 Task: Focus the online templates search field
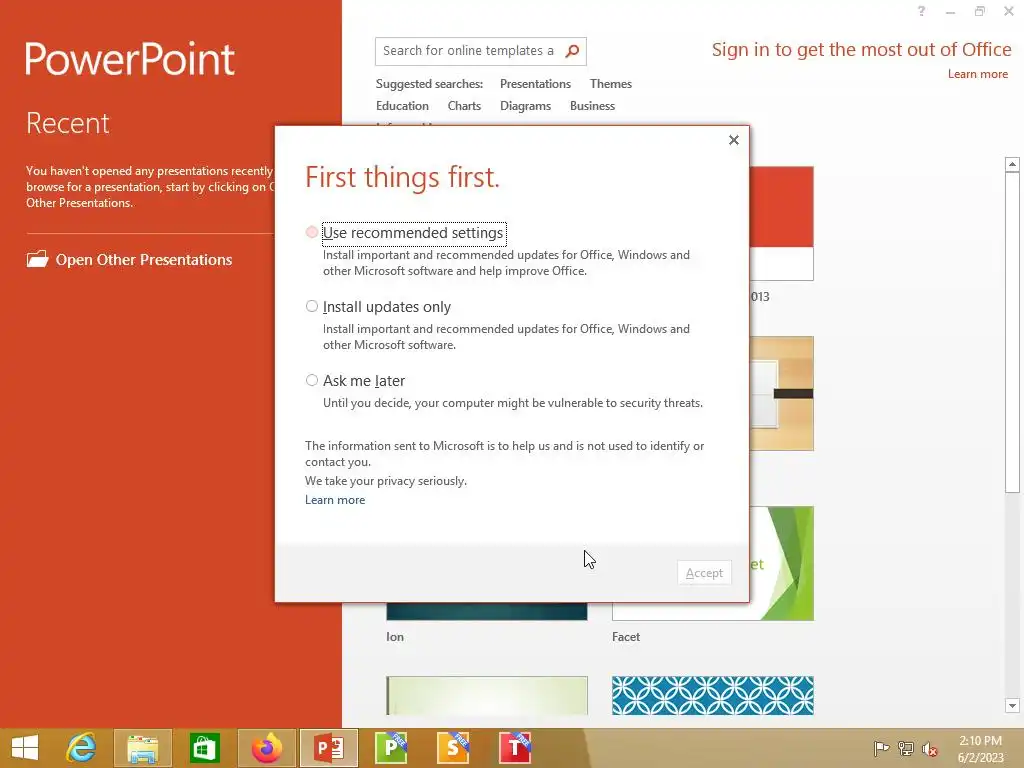pyautogui.click(x=469, y=51)
